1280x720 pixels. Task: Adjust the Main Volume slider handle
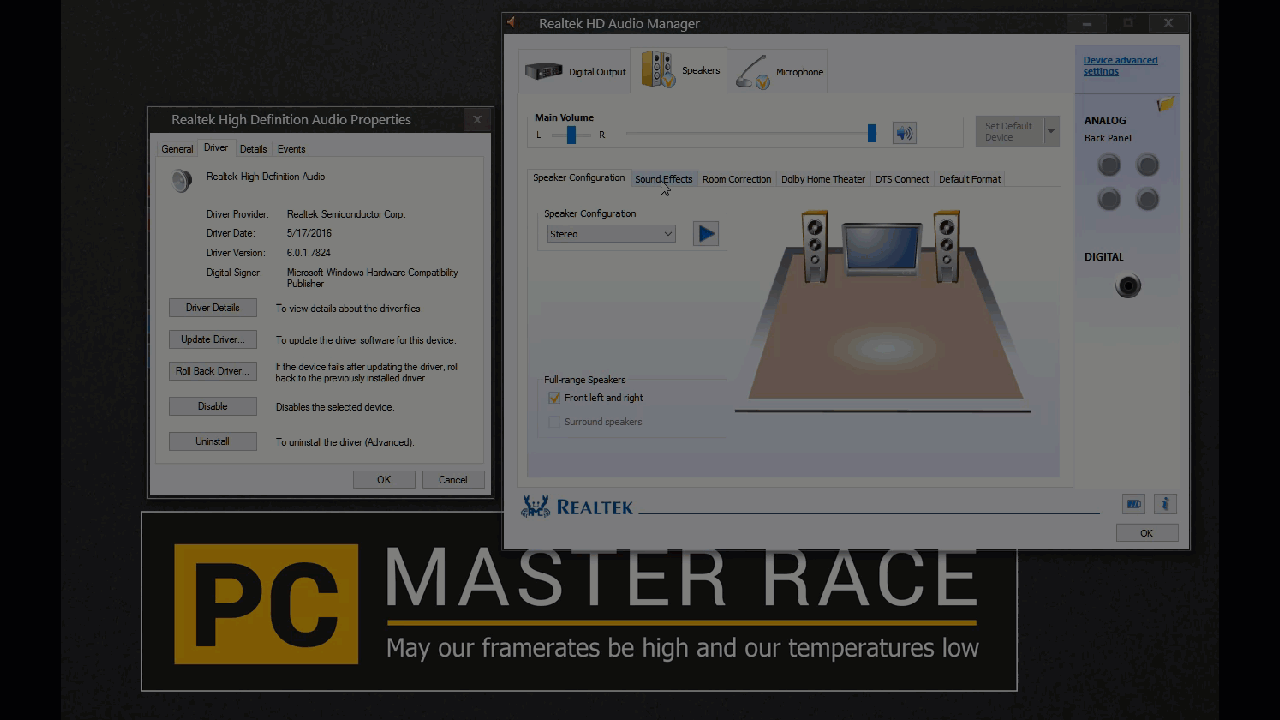coord(872,133)
